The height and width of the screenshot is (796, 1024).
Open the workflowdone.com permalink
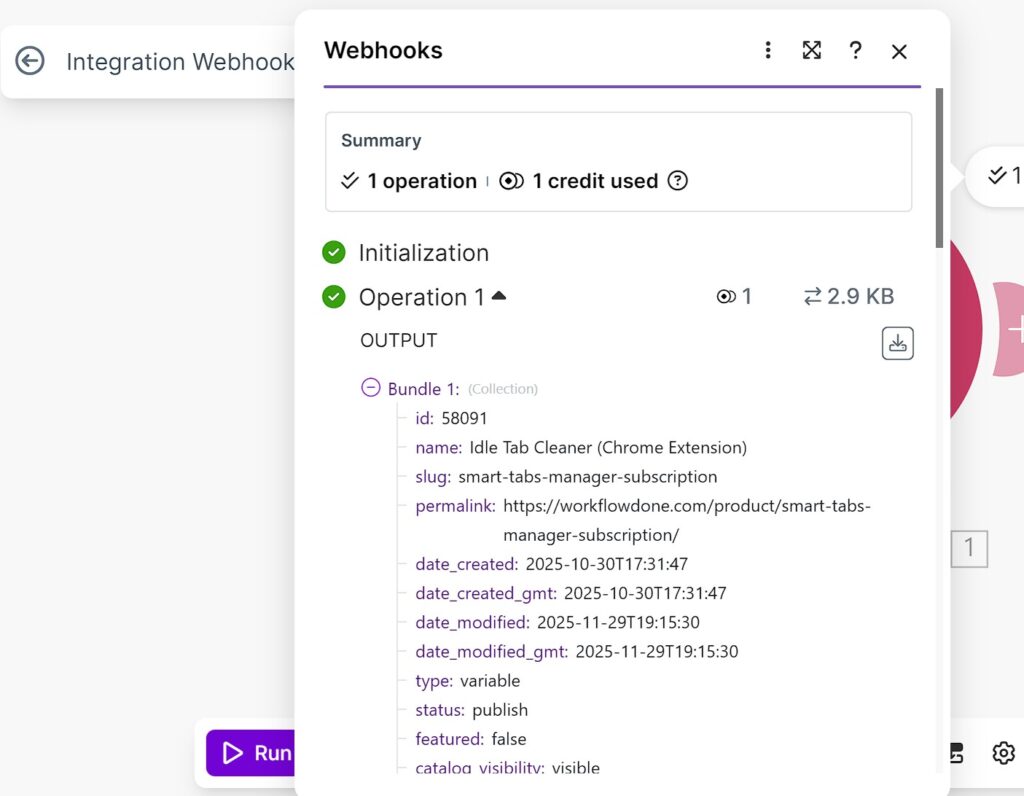point(686,506)
